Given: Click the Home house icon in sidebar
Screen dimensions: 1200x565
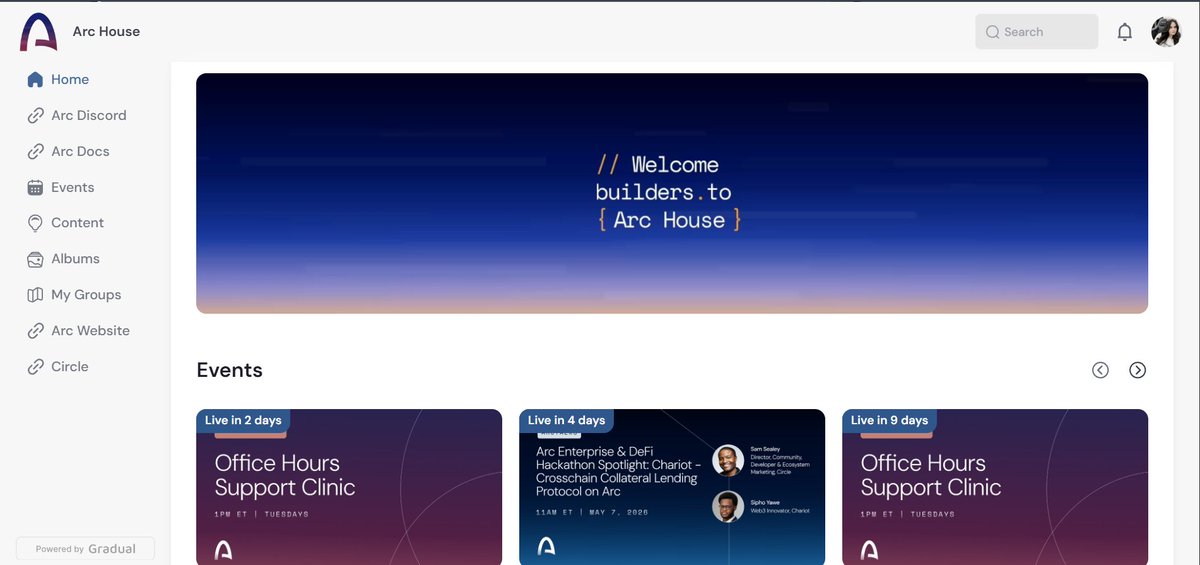Looking at the screenshot, I should point(35,79).
